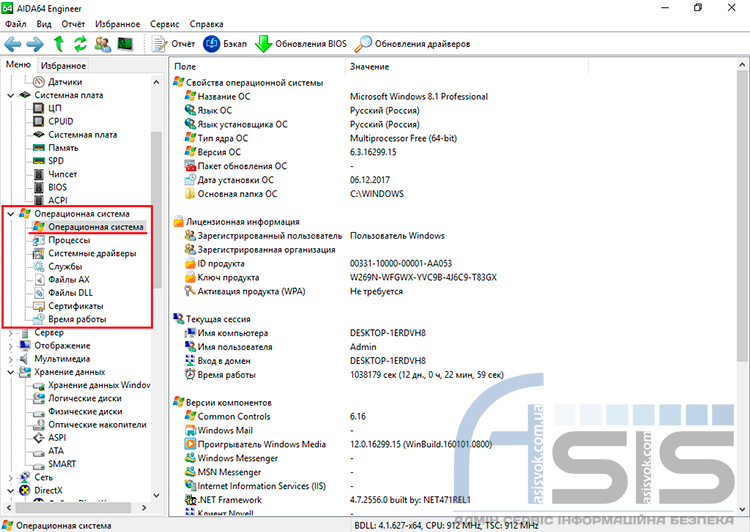
Task: Select Время работы in the tree
Action: (77, 319)
